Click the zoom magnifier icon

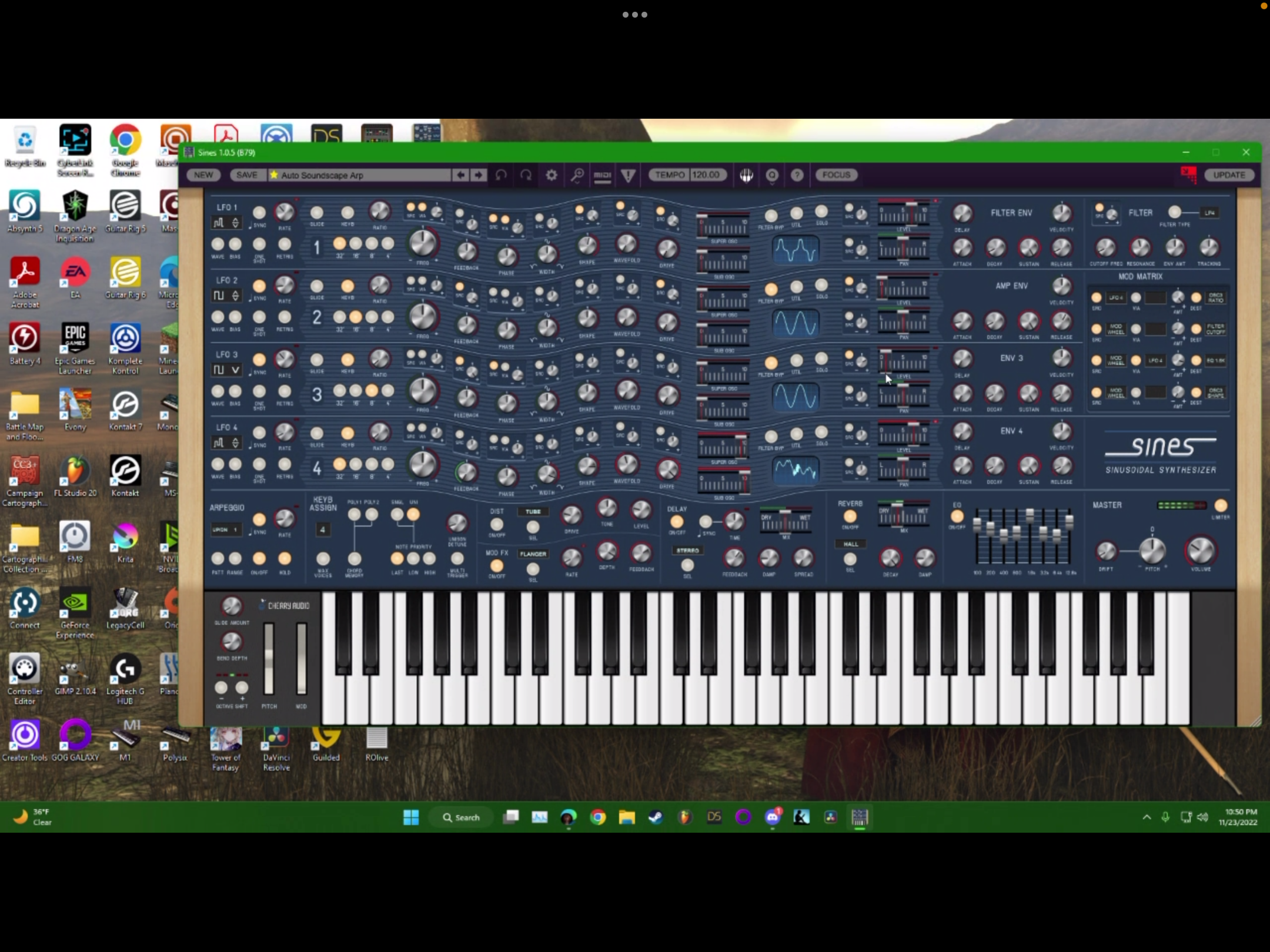[x=577, y=175]
